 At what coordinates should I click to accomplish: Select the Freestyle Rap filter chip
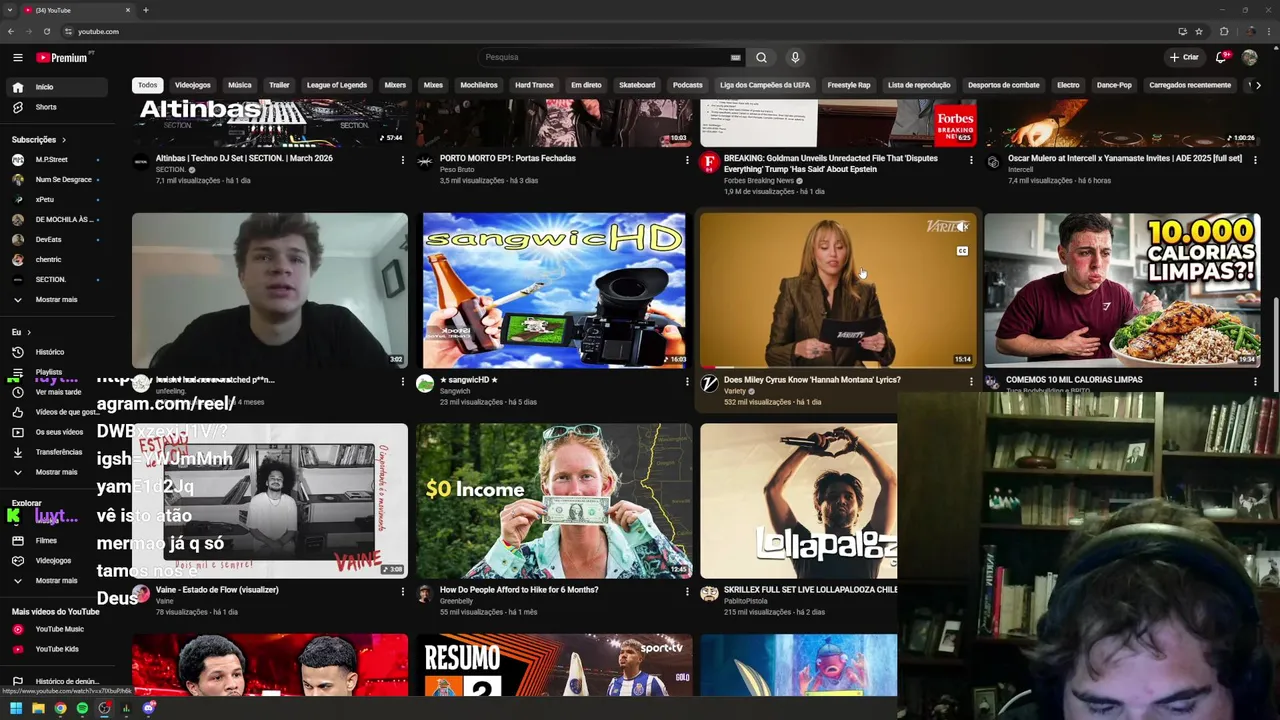(x=849, y=85)
